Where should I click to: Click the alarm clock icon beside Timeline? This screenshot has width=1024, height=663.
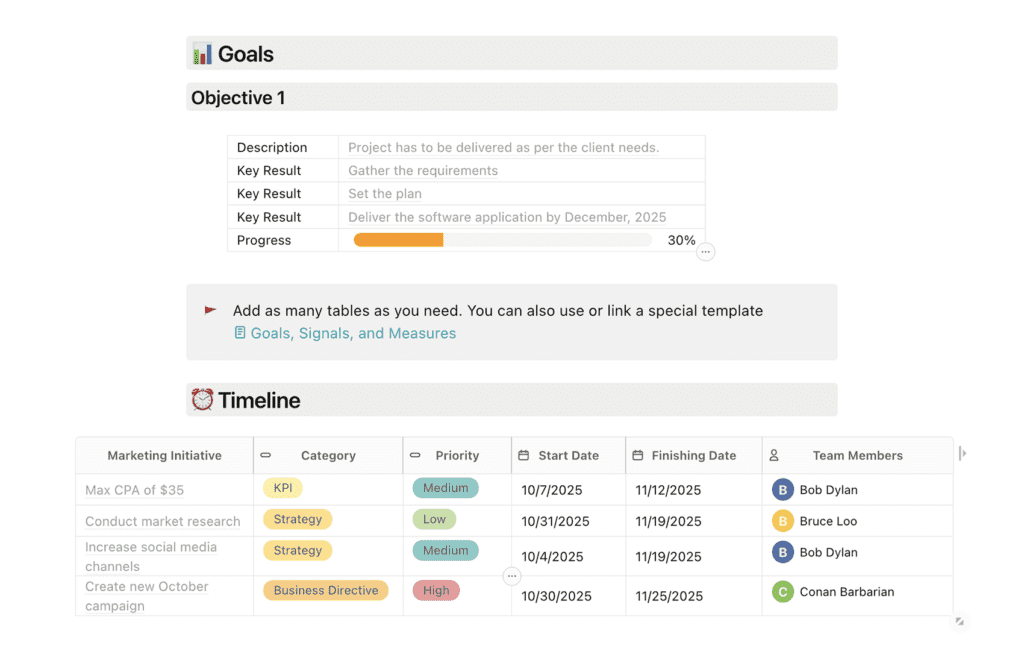(202, 400)
